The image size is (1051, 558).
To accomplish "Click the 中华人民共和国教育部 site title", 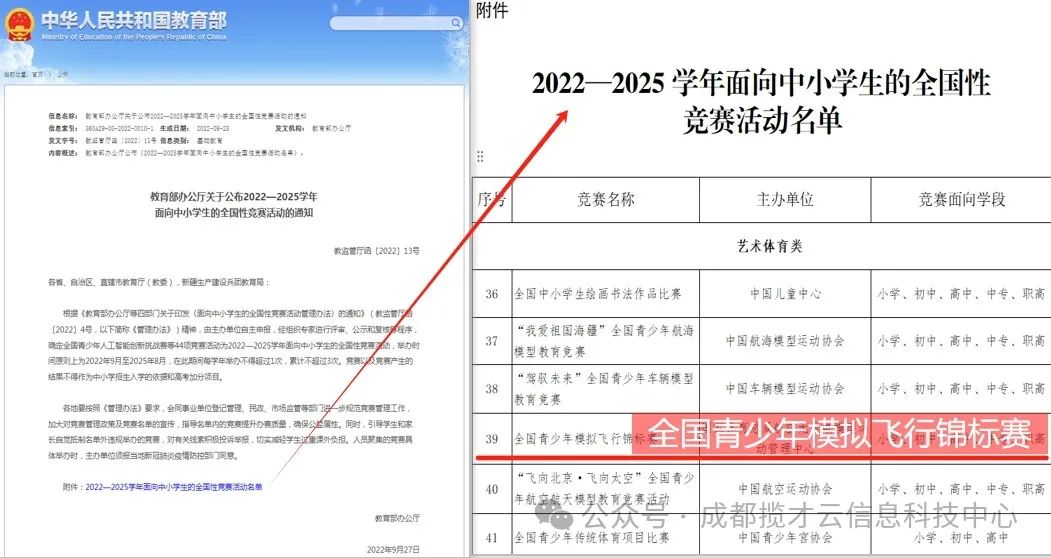I will 134,20.
